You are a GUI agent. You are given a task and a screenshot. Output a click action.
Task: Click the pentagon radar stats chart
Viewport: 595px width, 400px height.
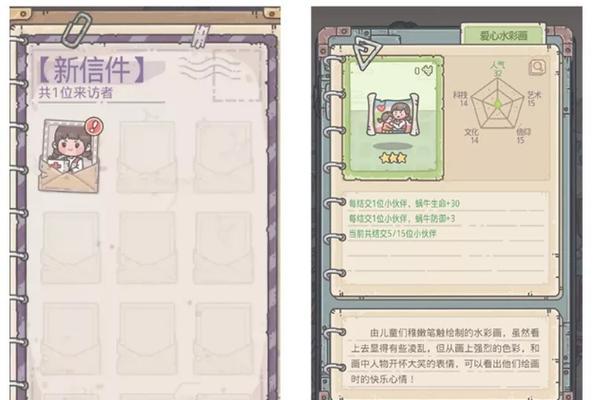tap(497, 104)
